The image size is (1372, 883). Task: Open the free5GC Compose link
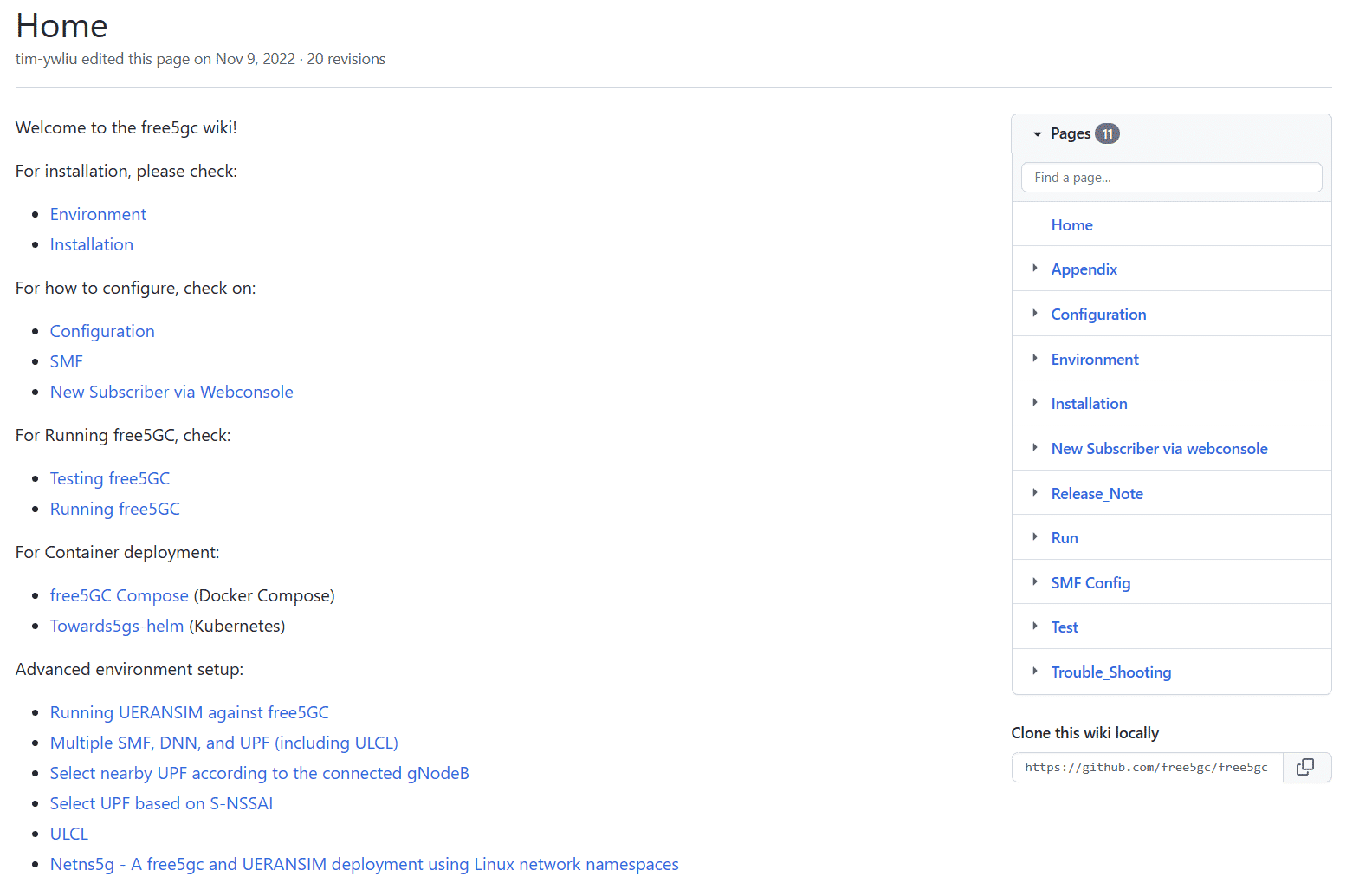119,595
